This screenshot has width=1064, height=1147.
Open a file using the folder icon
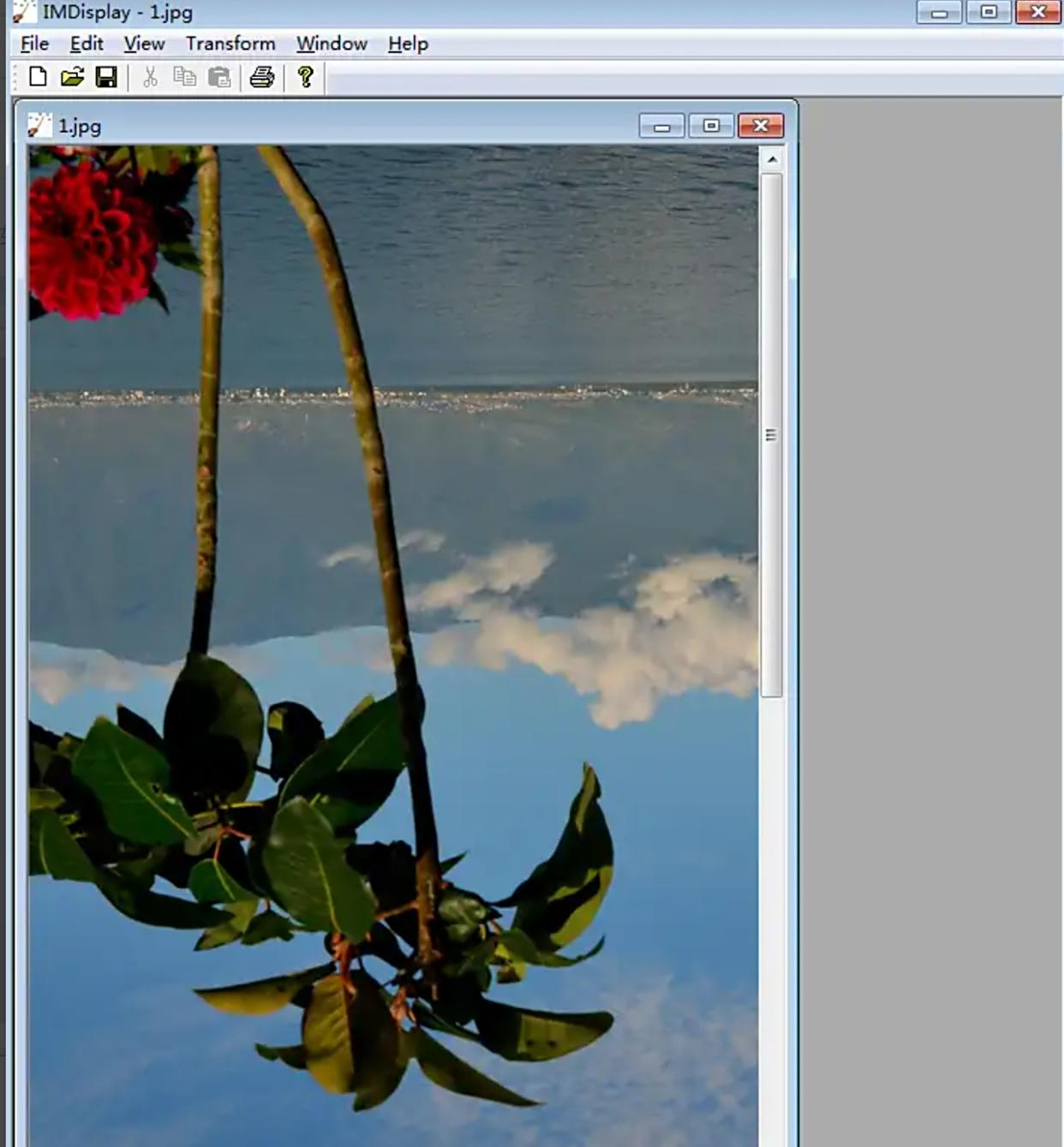click(72, 77)
